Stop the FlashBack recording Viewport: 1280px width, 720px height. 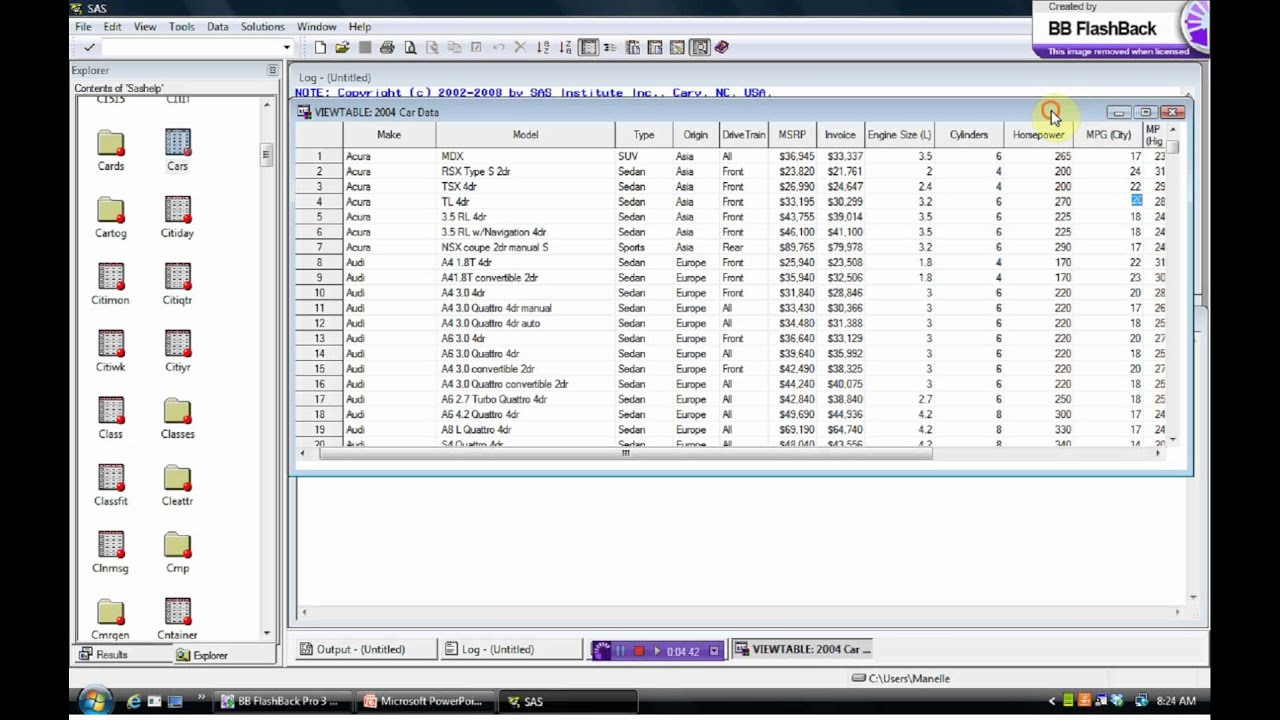639,651
